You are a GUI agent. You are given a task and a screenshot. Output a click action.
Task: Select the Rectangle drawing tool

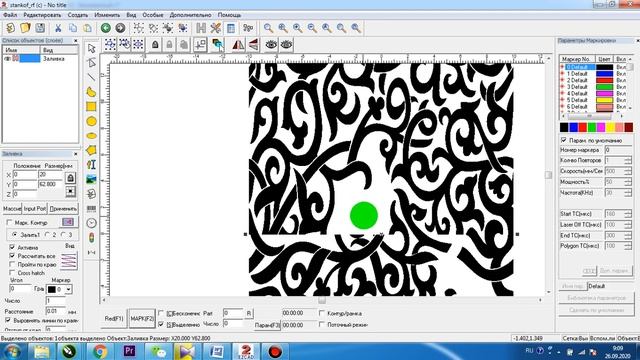click(x=91, y=107)
